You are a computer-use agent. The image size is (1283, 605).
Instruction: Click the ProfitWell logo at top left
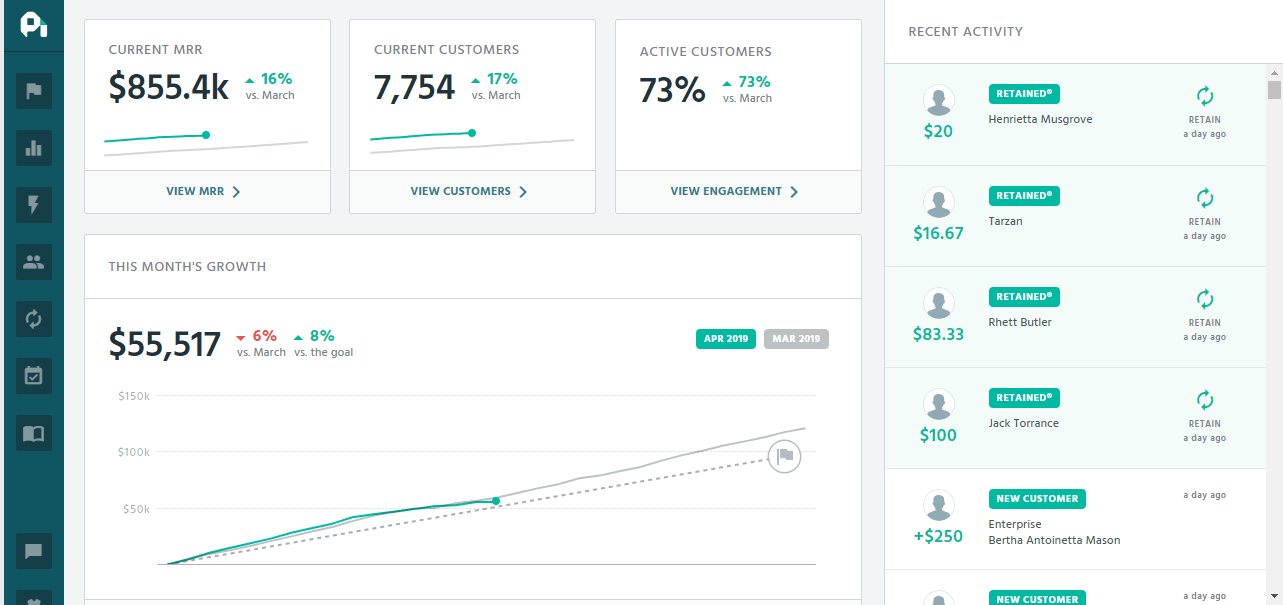point(33,24)
